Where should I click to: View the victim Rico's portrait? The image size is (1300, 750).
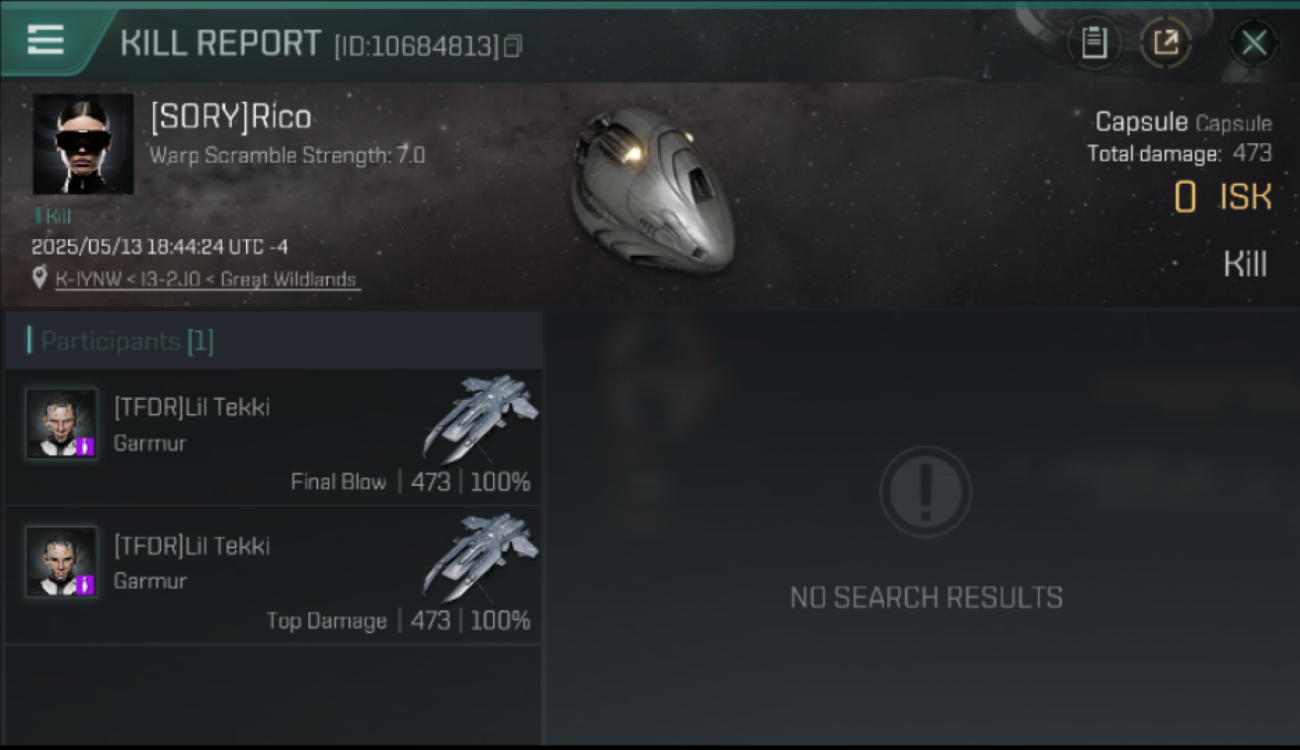coord(83,144)
